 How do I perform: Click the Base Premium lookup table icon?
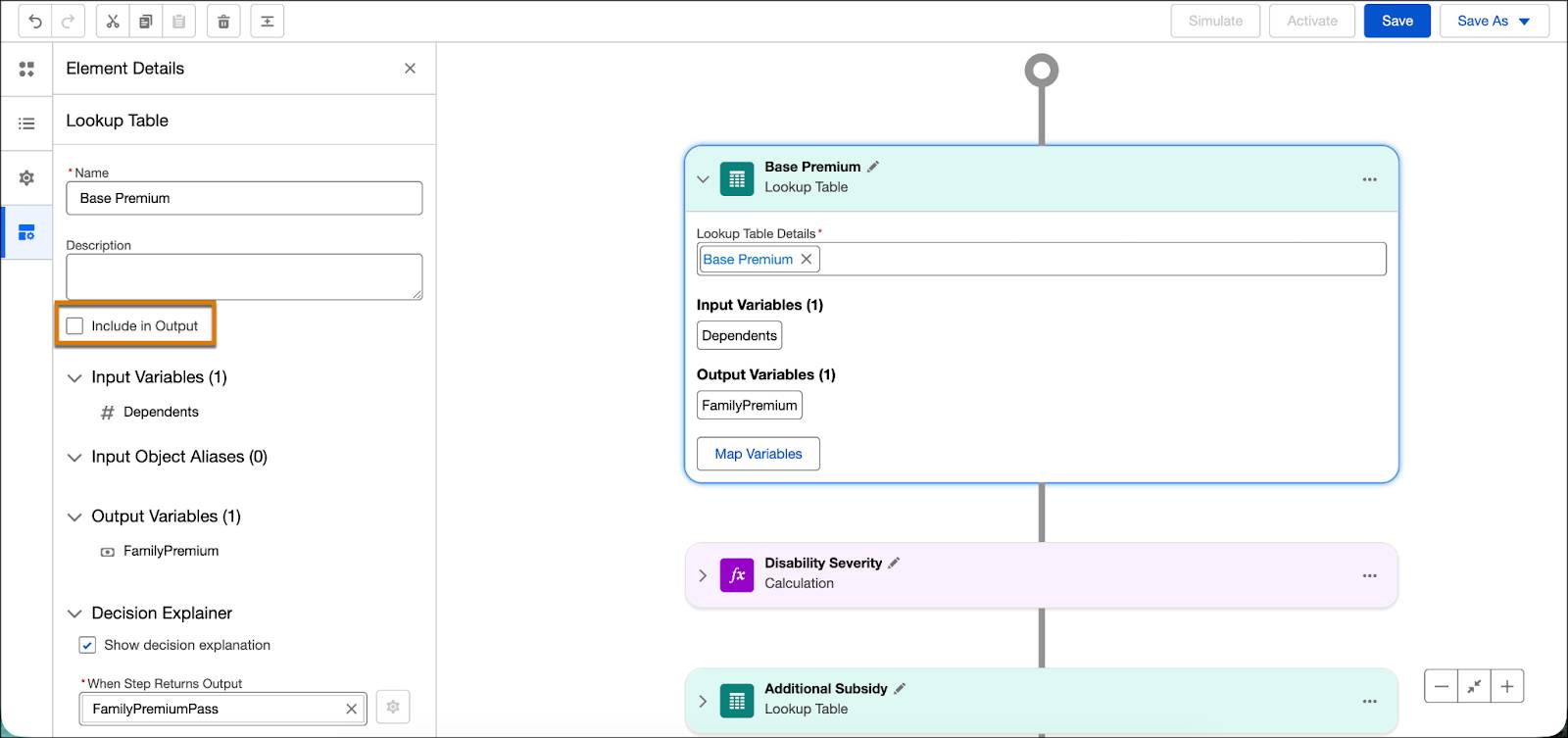737,179
